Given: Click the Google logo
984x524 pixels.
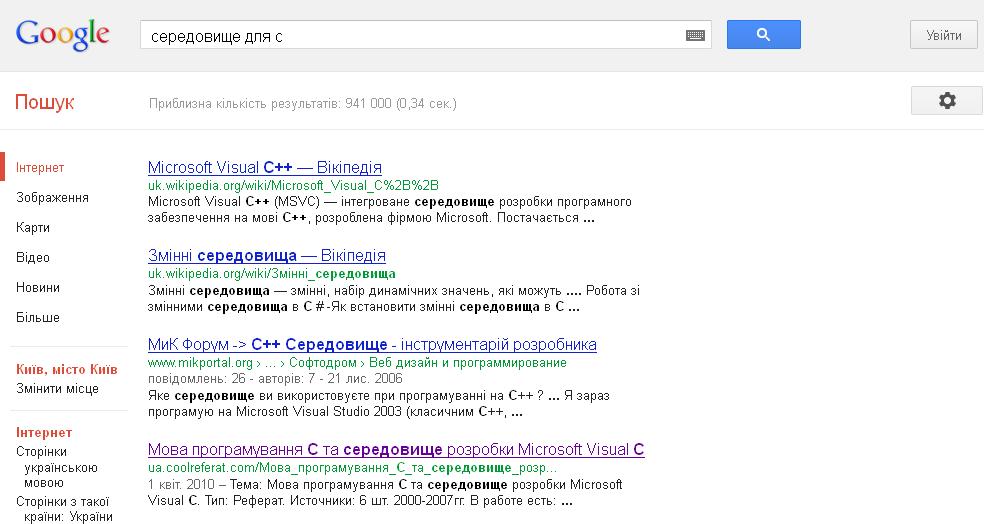Looking at the screenshot, I should click(62, 35).
